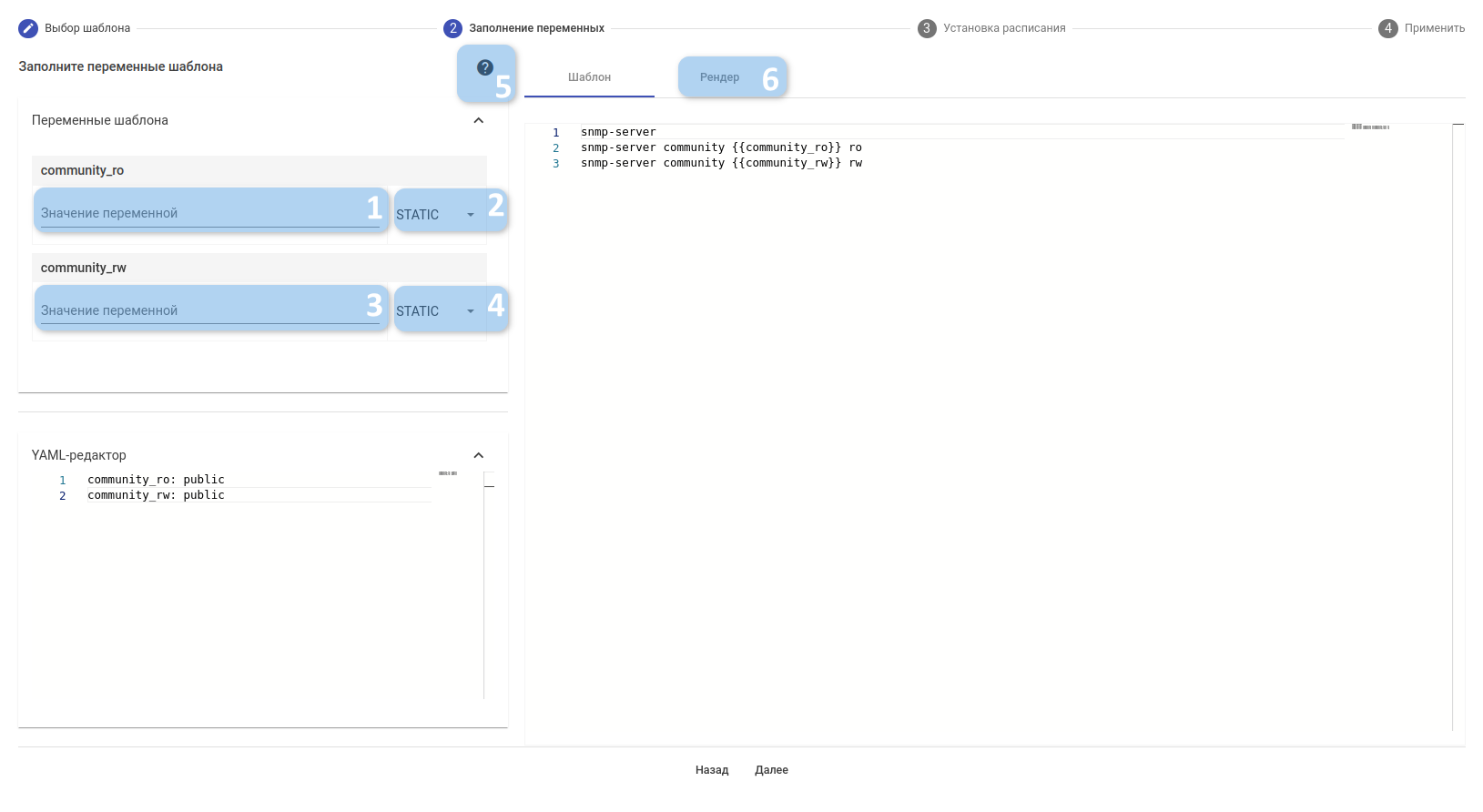This screenshot has width=1483, height=812.
Task: Click the Назад button
Action: 712,770
